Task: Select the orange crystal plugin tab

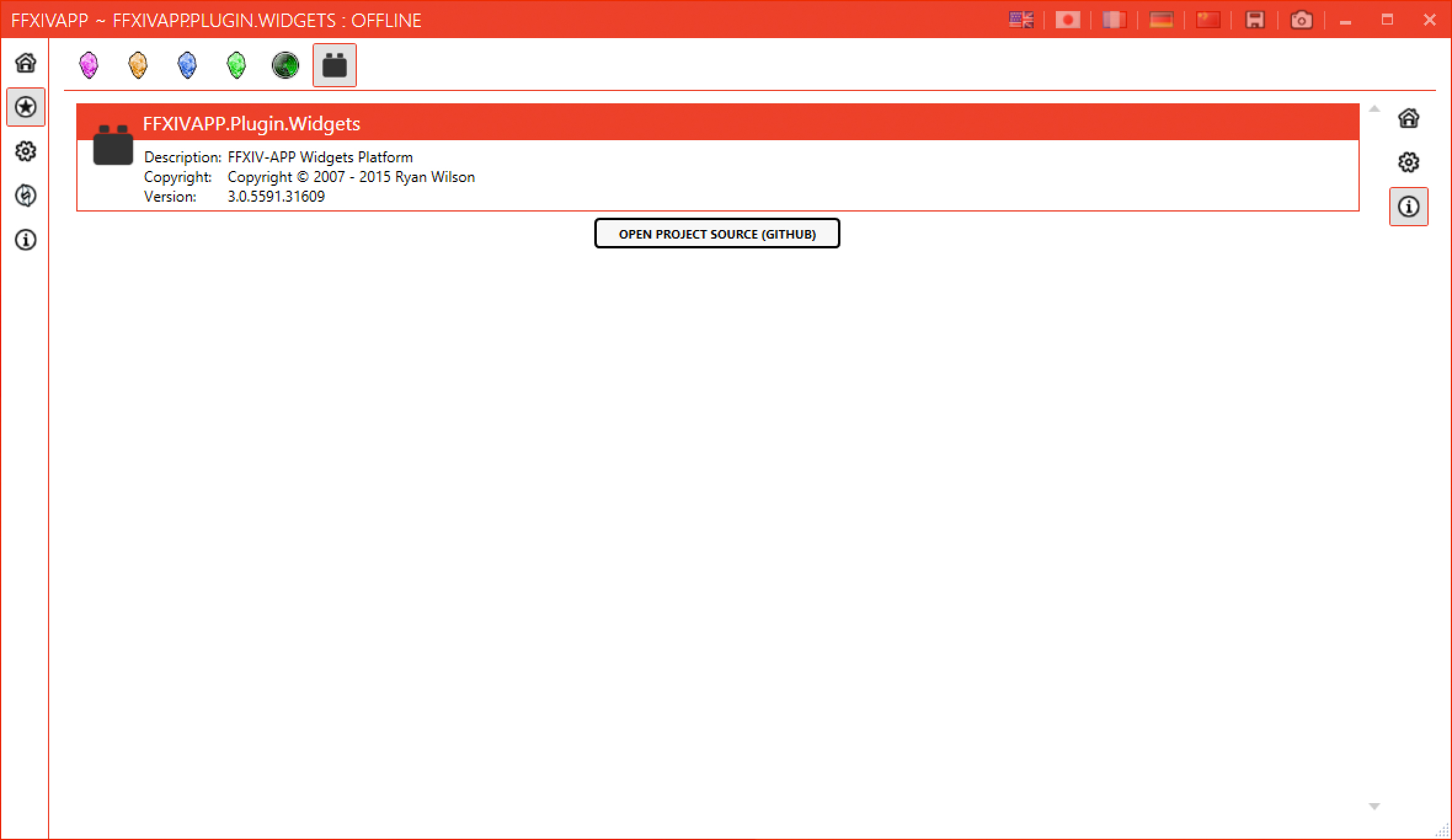Action: [138, 65]
